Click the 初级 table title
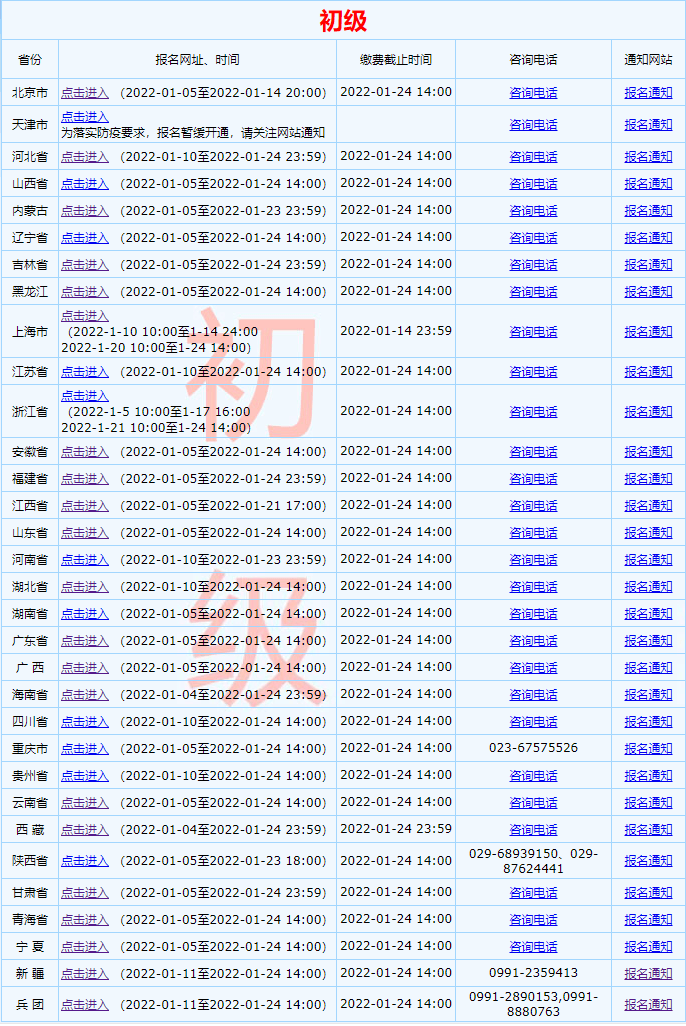The width and height of the screenshot is (686, 1026). click(343, 21)
